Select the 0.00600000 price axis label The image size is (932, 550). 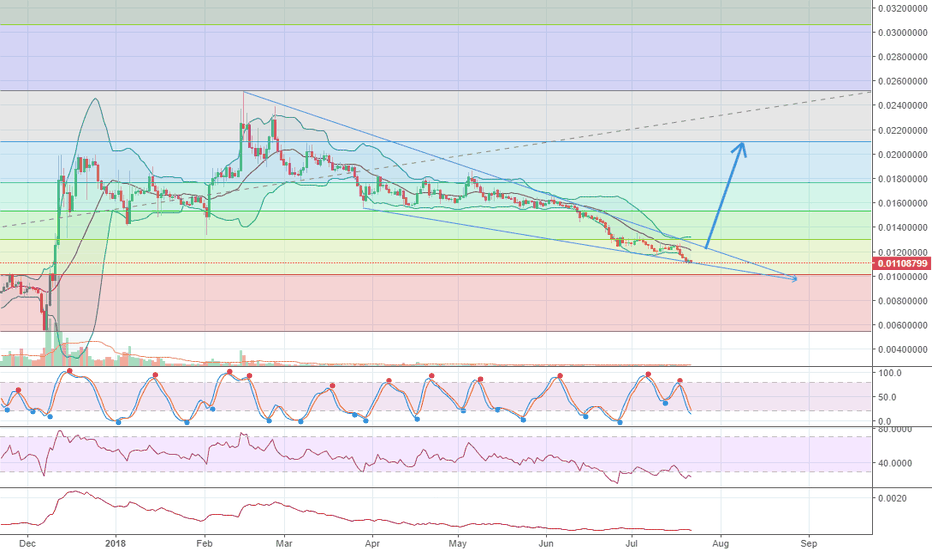[903, 325]
